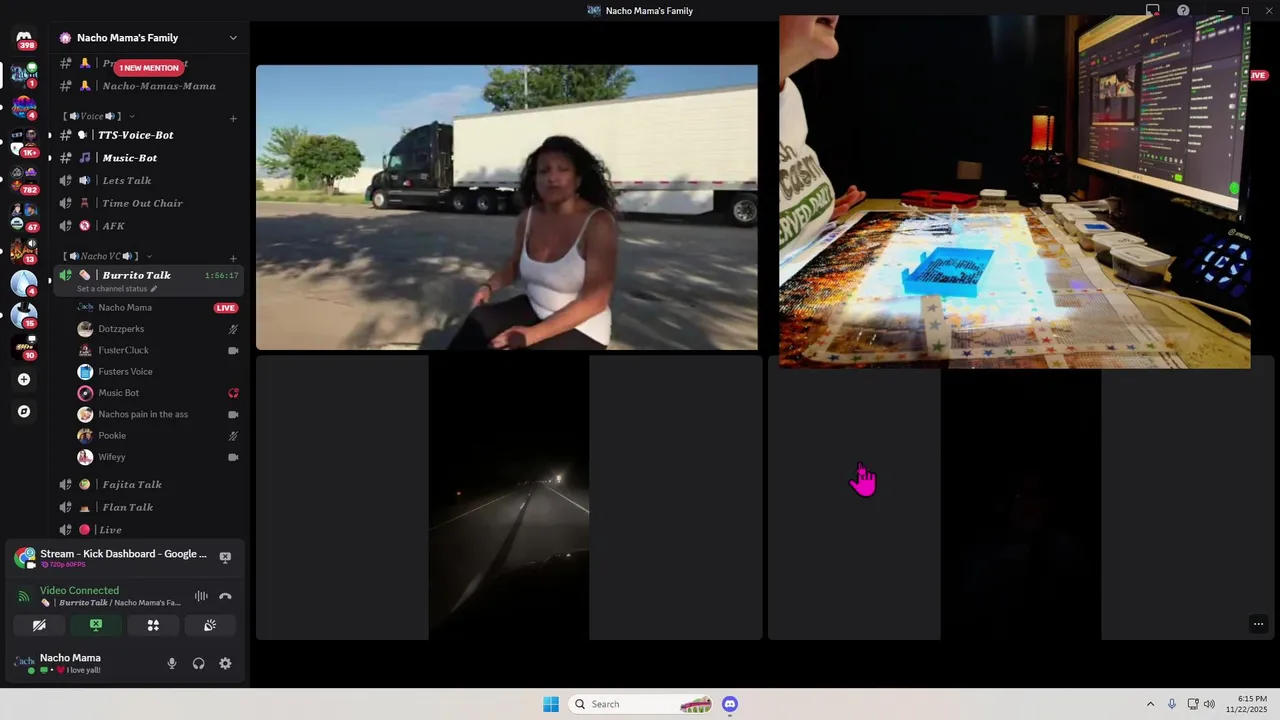This screenshot has width=1280, height=720.
Task: Toggle camera off button in voice panel
Action: pyautogui.click(x=39, y=625)
